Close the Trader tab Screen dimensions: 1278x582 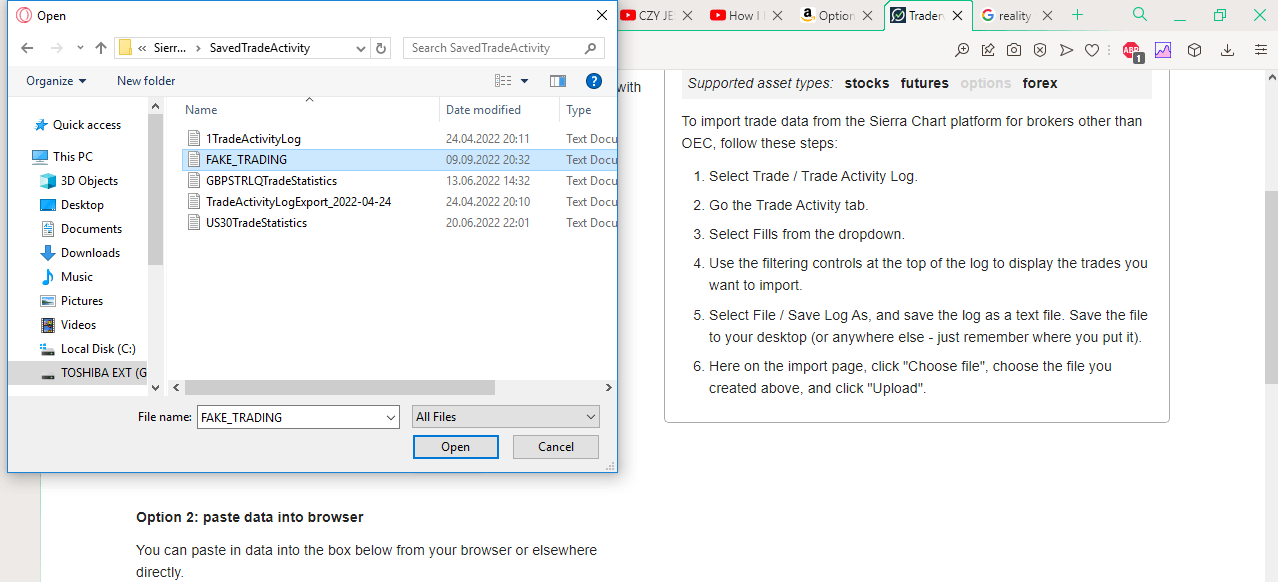pyautogui.click(x=957, y=15)
